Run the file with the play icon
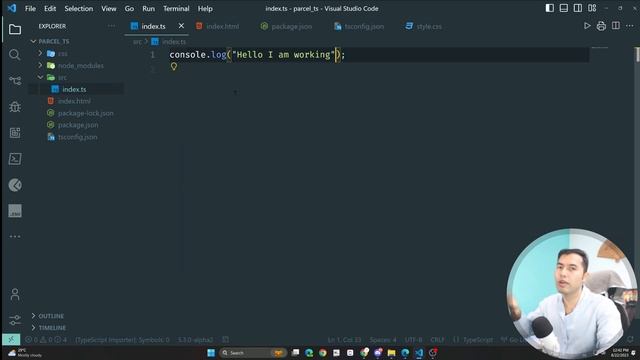The width and height of the screenshot is (640, 360). coord(587,26)
